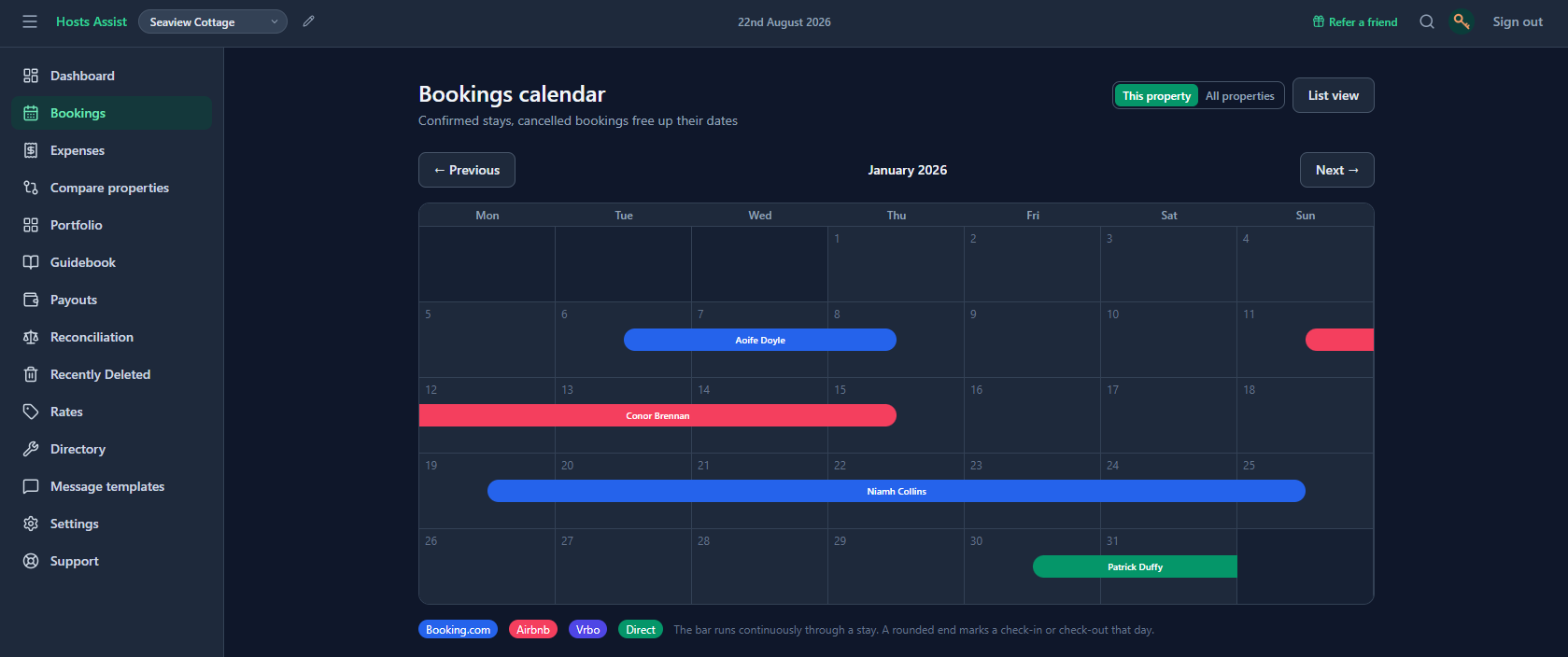Click the Payouts wallet icon
The width and height of the screenshot is (1568, 657).
[x=31, y=300]
